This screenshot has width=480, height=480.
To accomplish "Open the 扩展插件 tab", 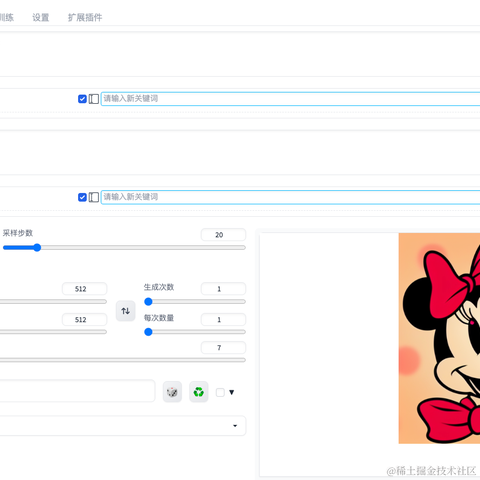I will 85,17.
